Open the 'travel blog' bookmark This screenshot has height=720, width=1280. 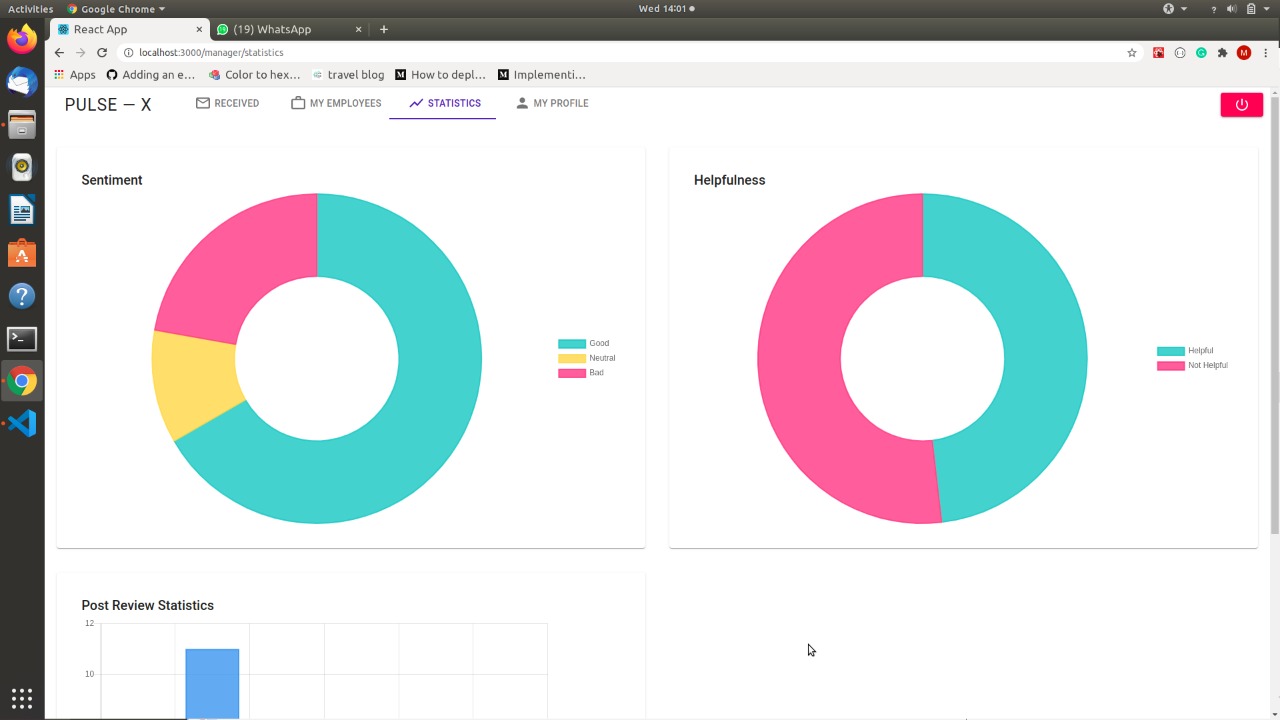point(348,74)
